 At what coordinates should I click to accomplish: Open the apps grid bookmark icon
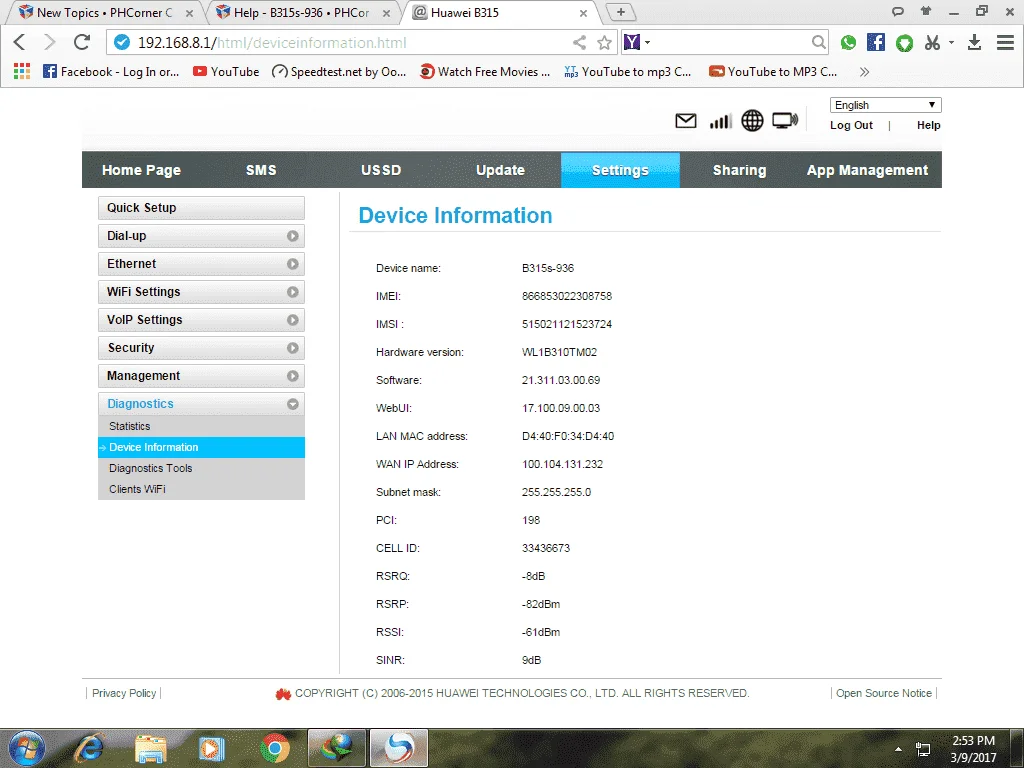click(x=22, y=71)
